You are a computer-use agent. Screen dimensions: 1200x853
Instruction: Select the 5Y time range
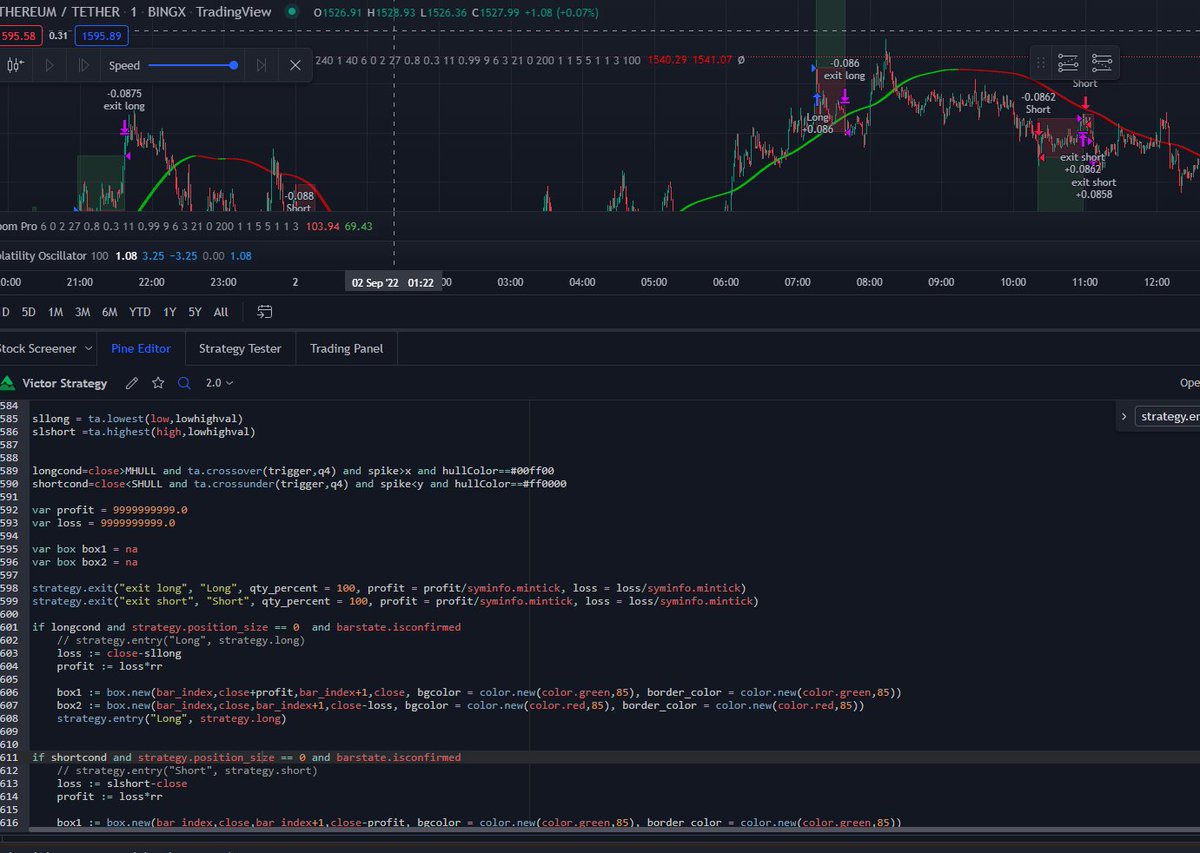[x=195, y=312]
